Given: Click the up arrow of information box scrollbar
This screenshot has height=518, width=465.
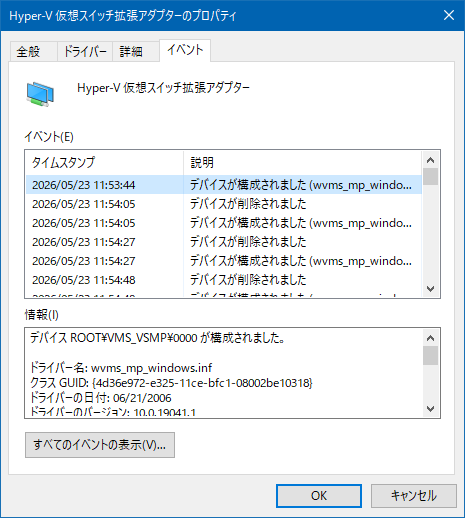Looking at the screenshot, I should pos(430,338).
